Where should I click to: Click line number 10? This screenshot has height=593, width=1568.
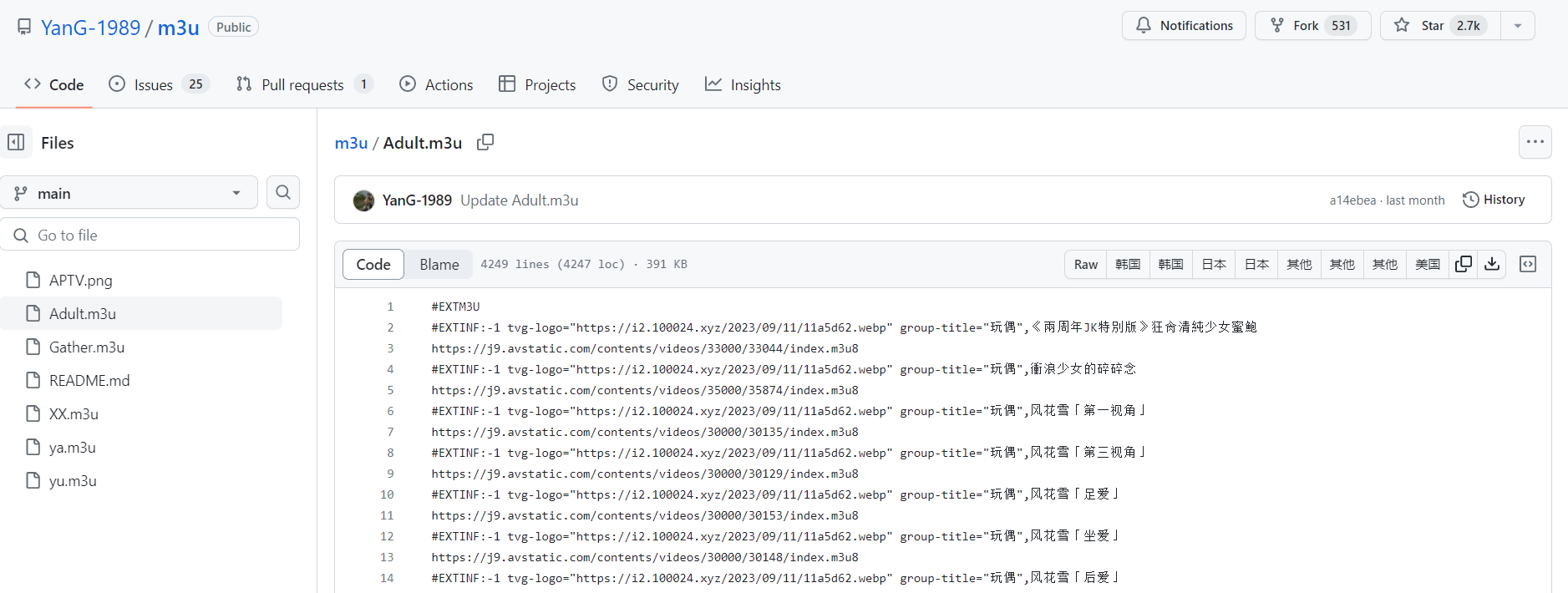click(x=387, y=494)
